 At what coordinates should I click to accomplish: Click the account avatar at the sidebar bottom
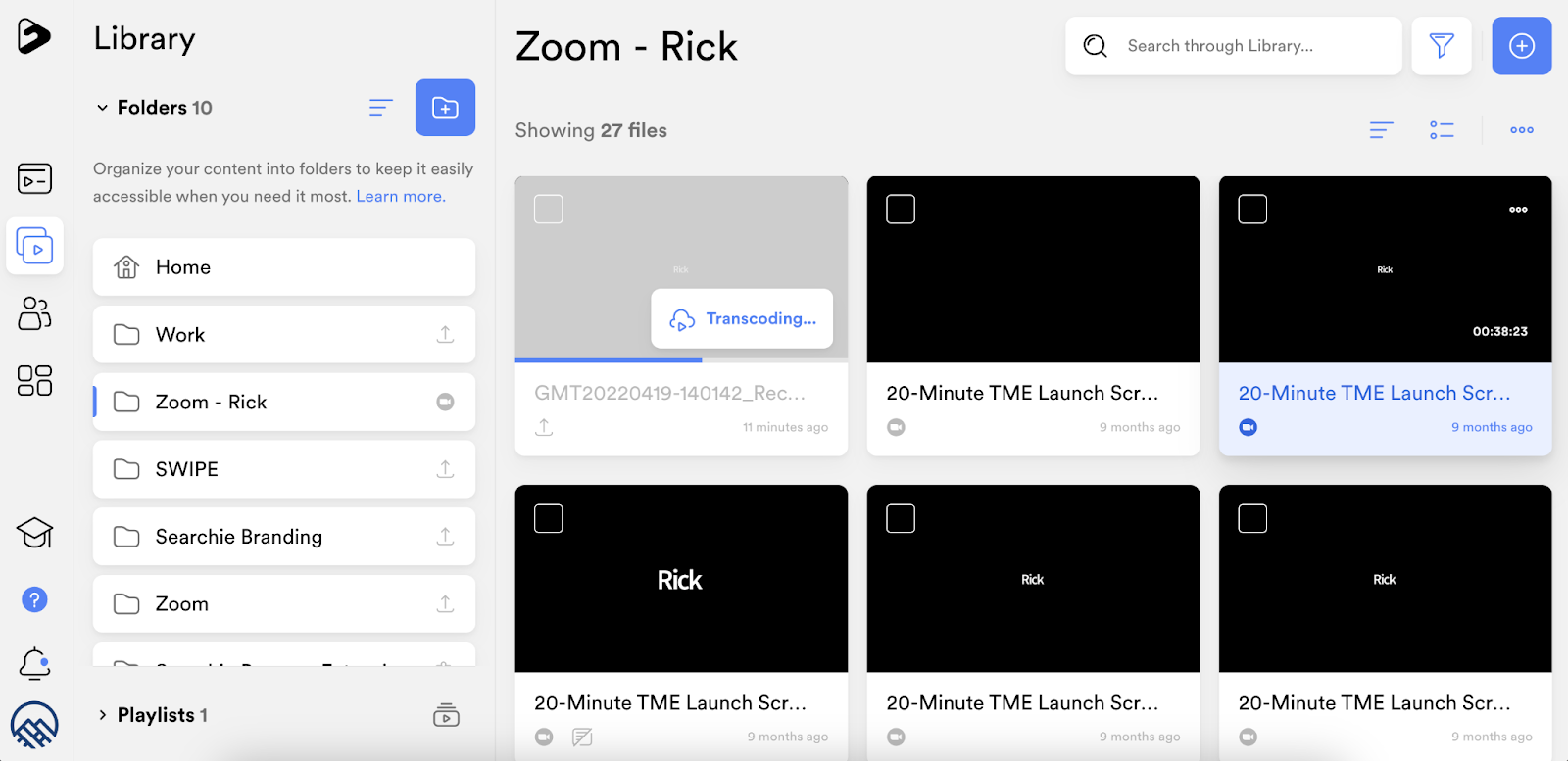point(34,726)
